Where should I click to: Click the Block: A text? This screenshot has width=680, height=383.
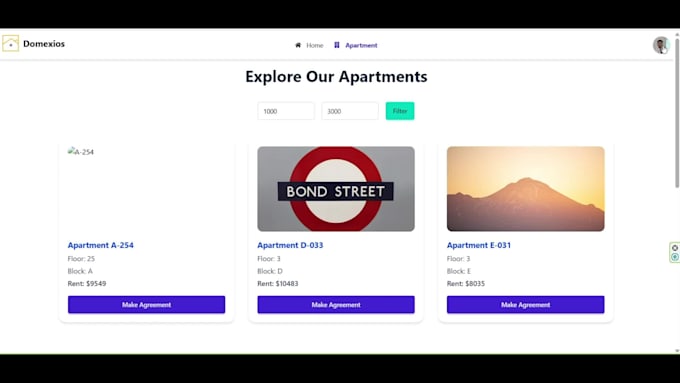pos(80,271)
